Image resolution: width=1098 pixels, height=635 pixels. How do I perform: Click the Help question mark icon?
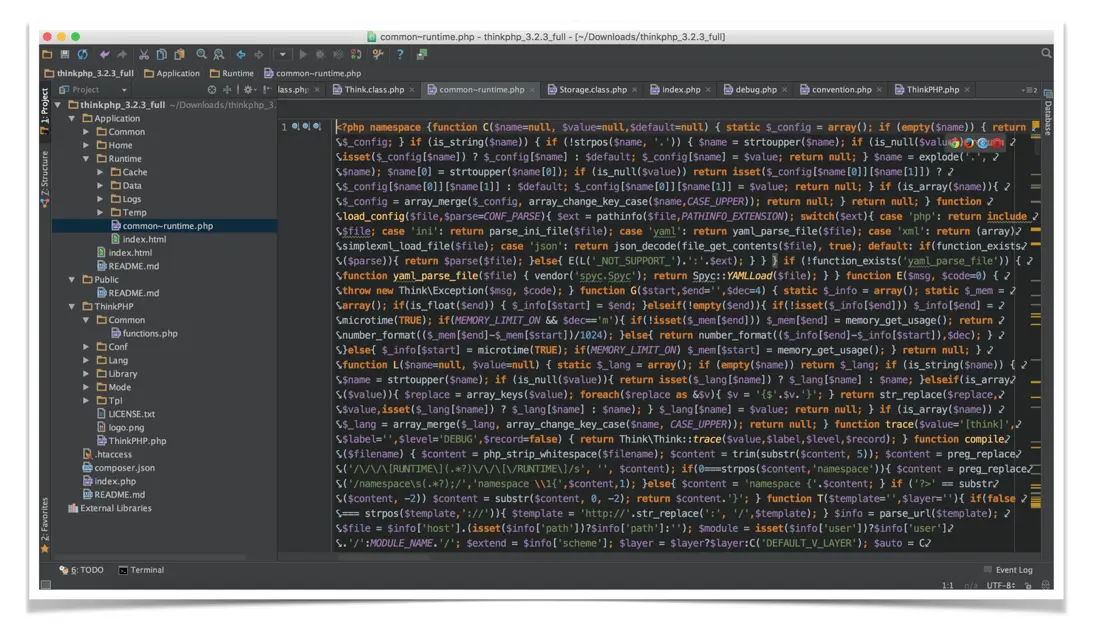point(400,55)
